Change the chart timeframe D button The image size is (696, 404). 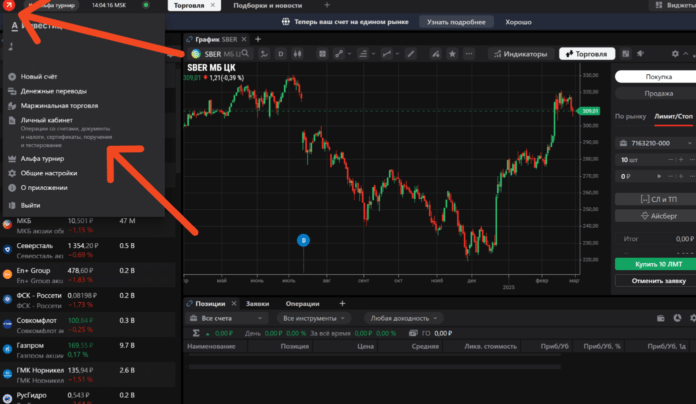pos(281,54)
